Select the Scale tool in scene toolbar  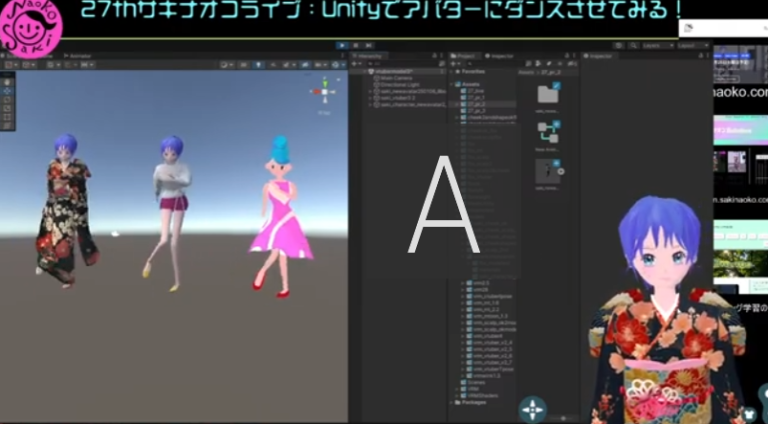click(9, 108)
